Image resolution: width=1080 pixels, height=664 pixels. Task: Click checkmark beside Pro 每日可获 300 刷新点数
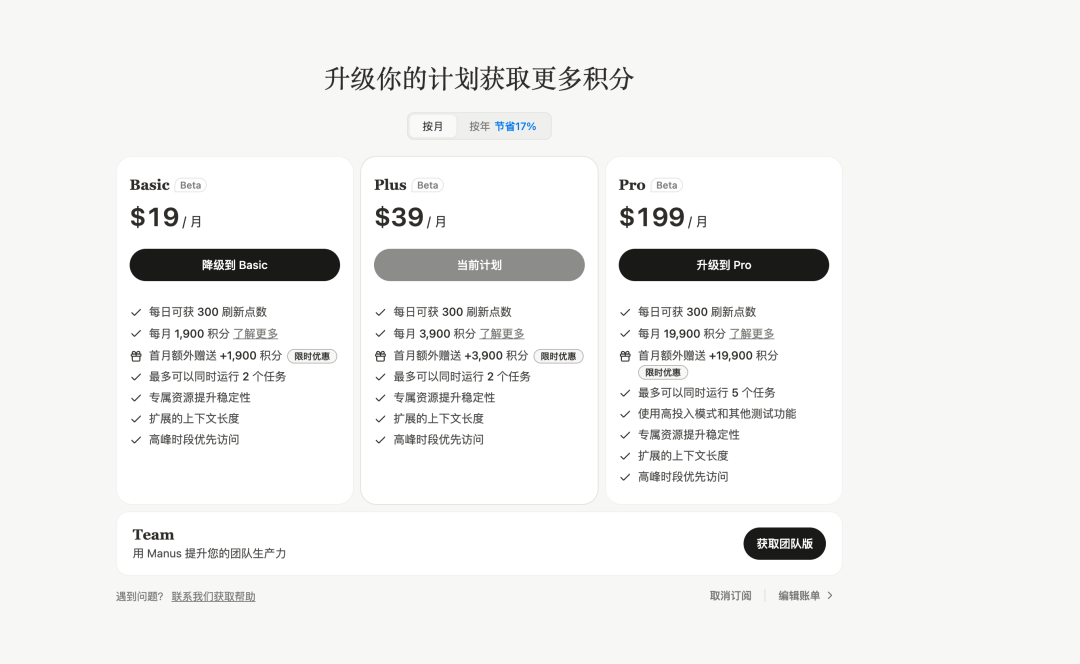625,313
